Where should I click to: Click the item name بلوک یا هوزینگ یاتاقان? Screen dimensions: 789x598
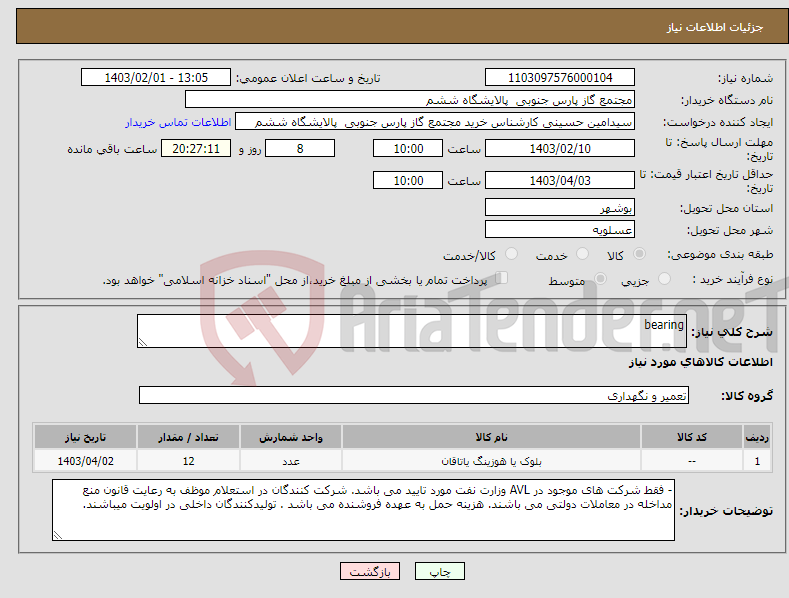point(491,461)
